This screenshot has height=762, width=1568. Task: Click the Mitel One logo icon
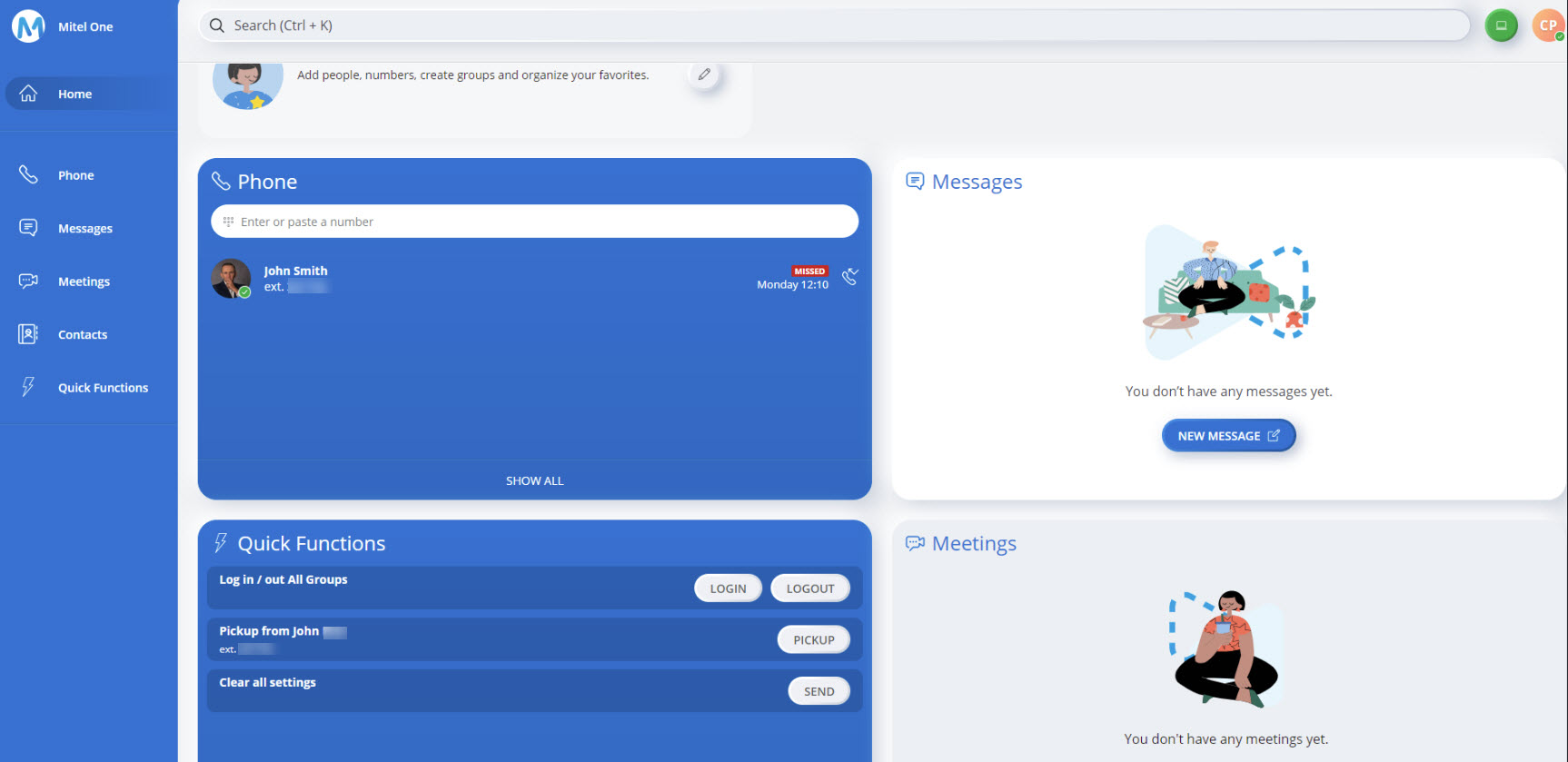tap(28, 26)
